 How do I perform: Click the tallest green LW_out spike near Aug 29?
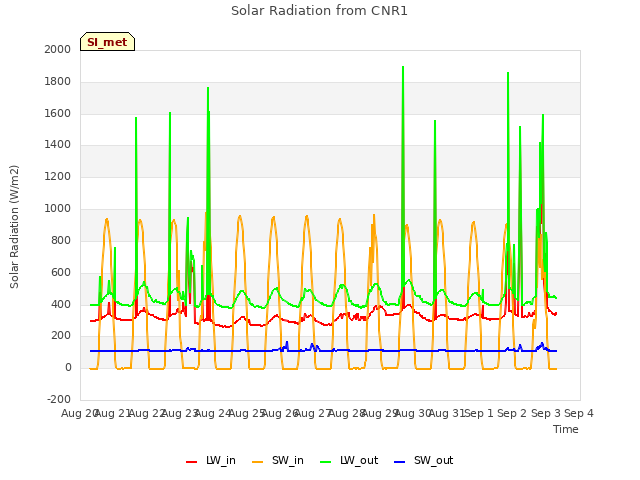tap(403, 67)
